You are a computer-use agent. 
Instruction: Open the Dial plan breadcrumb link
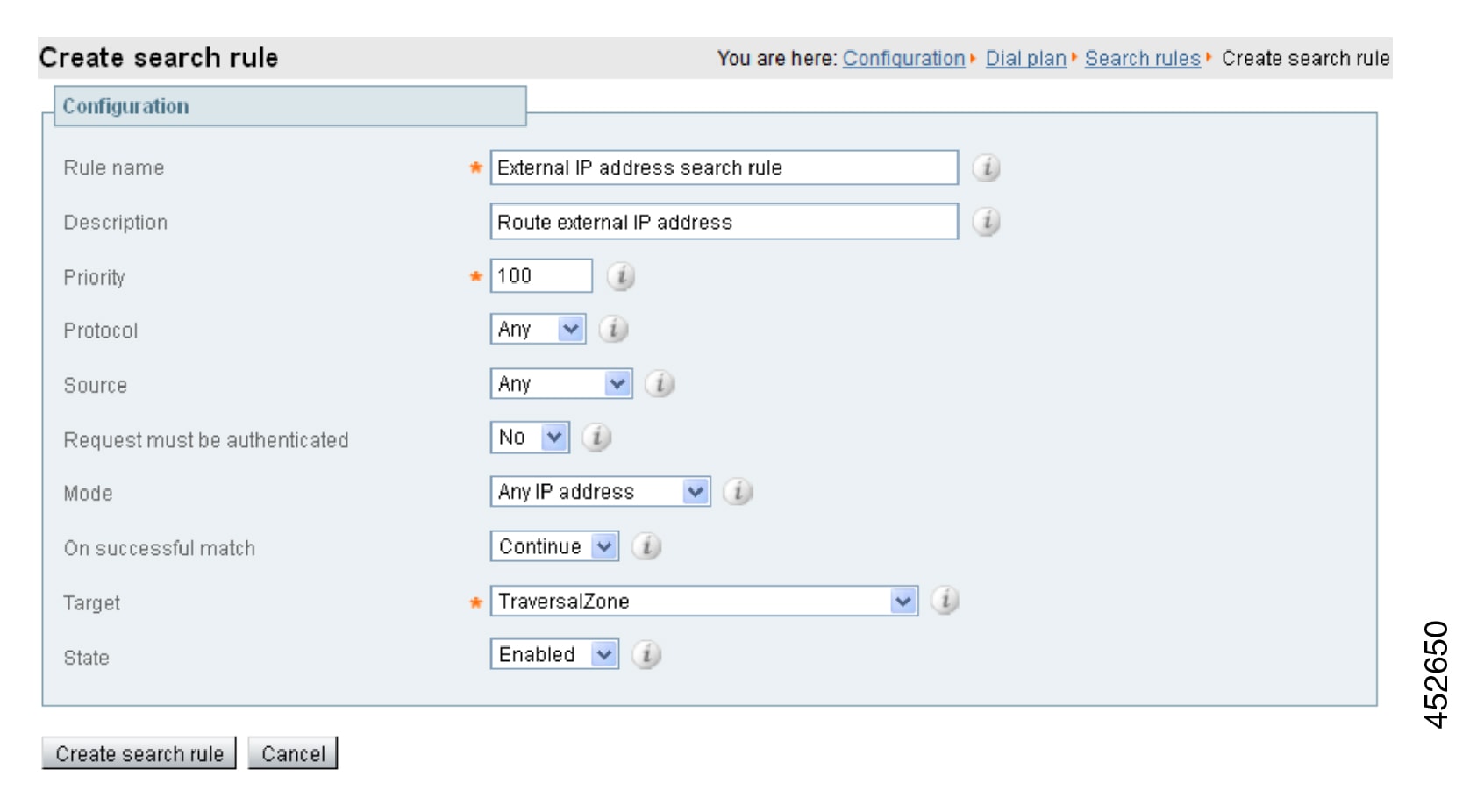point(1025,59)
